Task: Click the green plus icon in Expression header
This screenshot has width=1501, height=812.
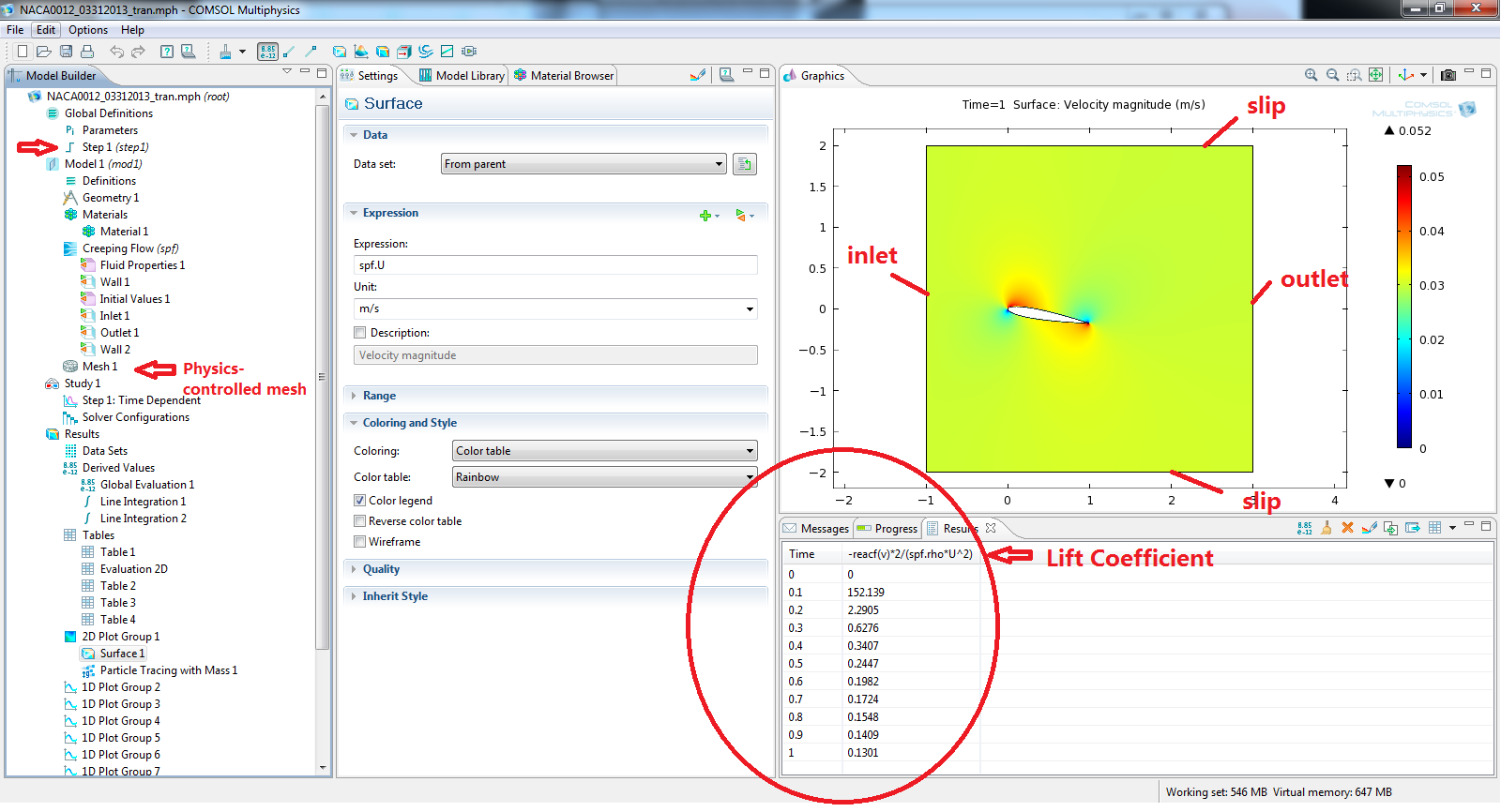Action: tap(705, 216)
